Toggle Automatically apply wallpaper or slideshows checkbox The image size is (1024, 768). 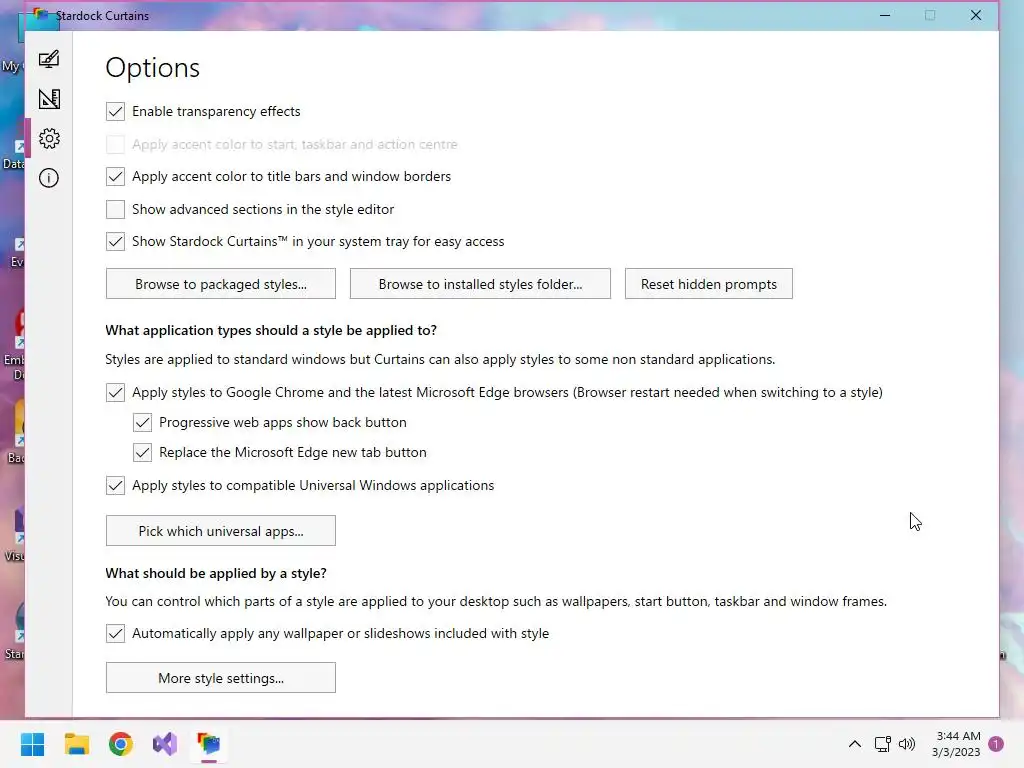click(x=116, y=633)
